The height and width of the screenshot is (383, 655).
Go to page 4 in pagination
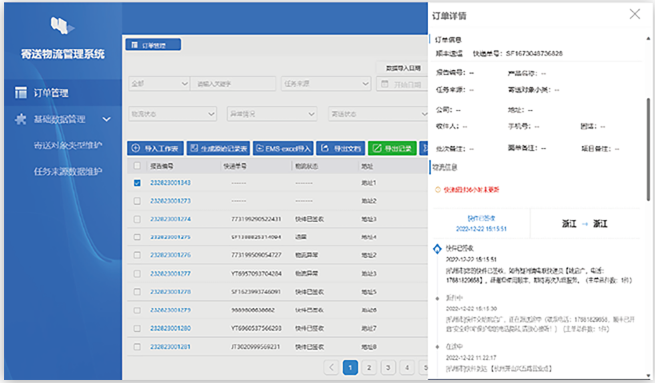(406, 368)
